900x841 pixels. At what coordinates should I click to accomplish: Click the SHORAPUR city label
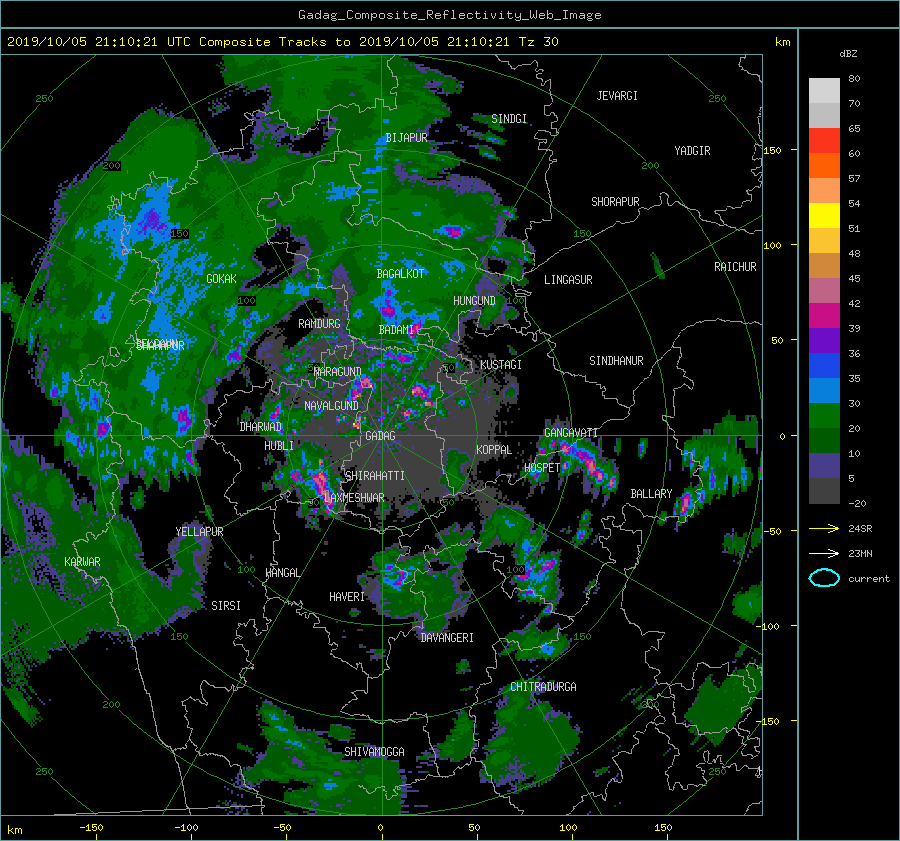615,202
